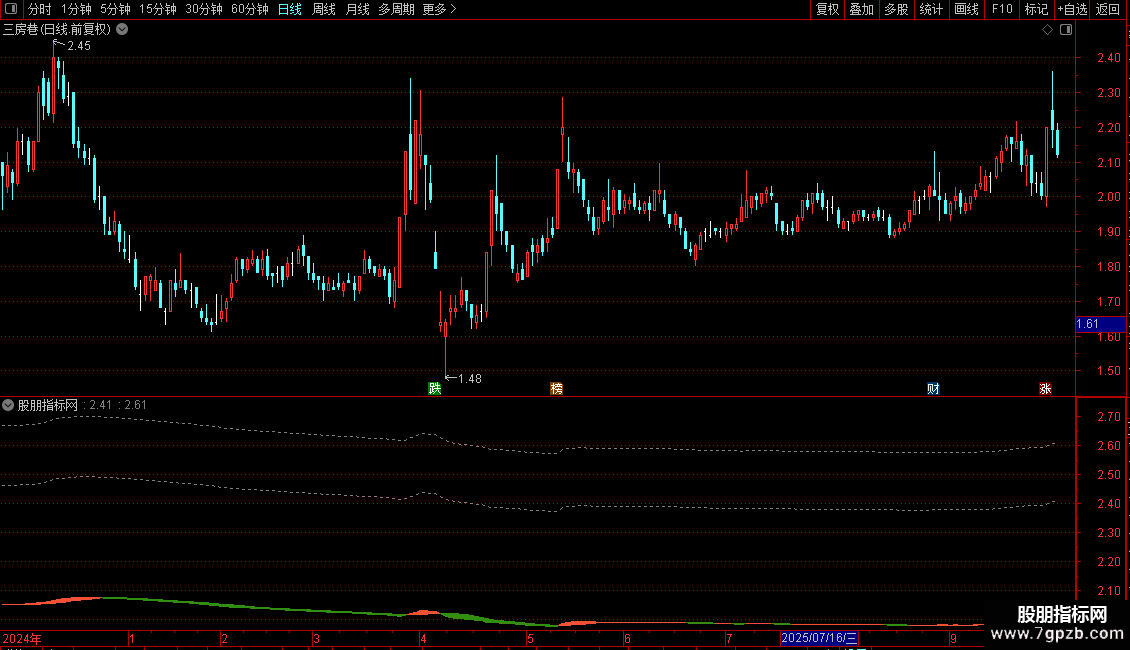Select the 1分钟 period tab
The image size is (1130, 650).
[x=76, y=9]
